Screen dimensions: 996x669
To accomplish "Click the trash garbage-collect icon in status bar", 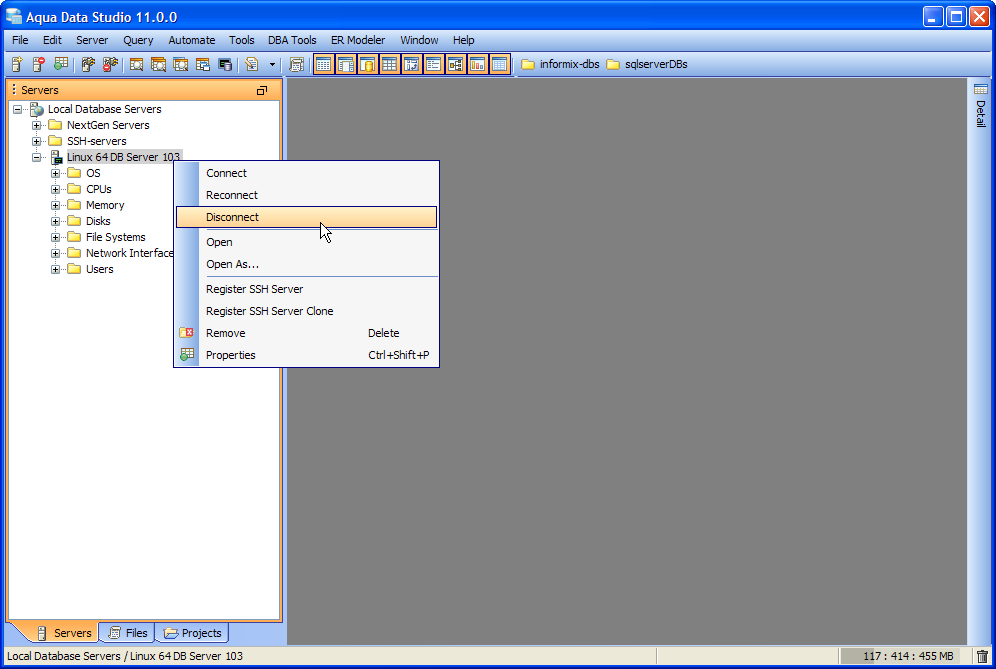I will (x=982, y=656).
